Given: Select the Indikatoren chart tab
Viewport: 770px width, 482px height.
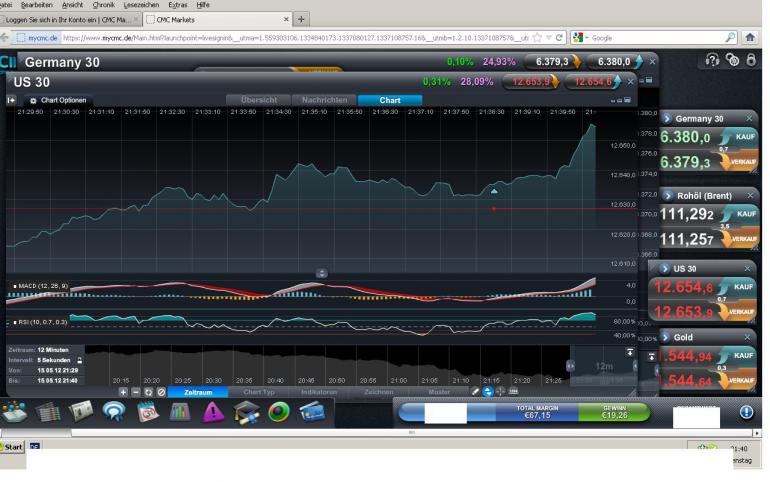Looking at the screenshot, I should coord(319,392).
